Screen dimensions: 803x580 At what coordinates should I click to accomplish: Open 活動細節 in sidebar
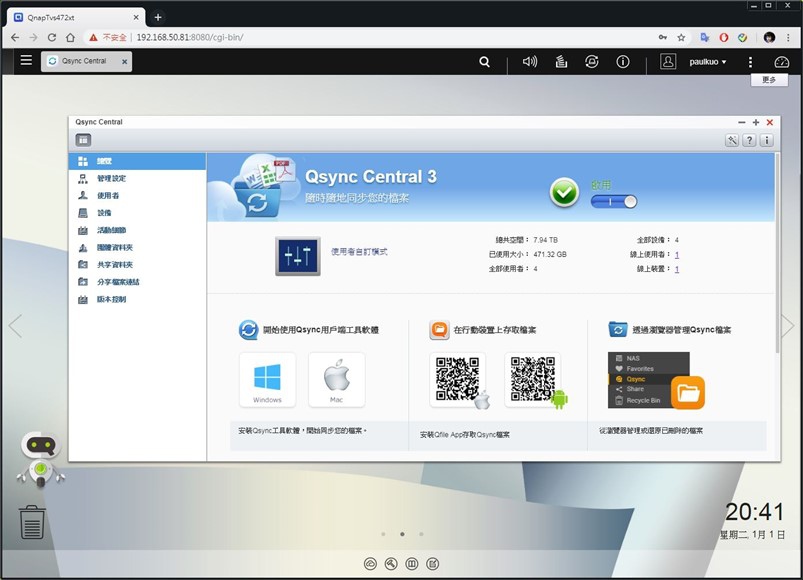coord(137,230)
